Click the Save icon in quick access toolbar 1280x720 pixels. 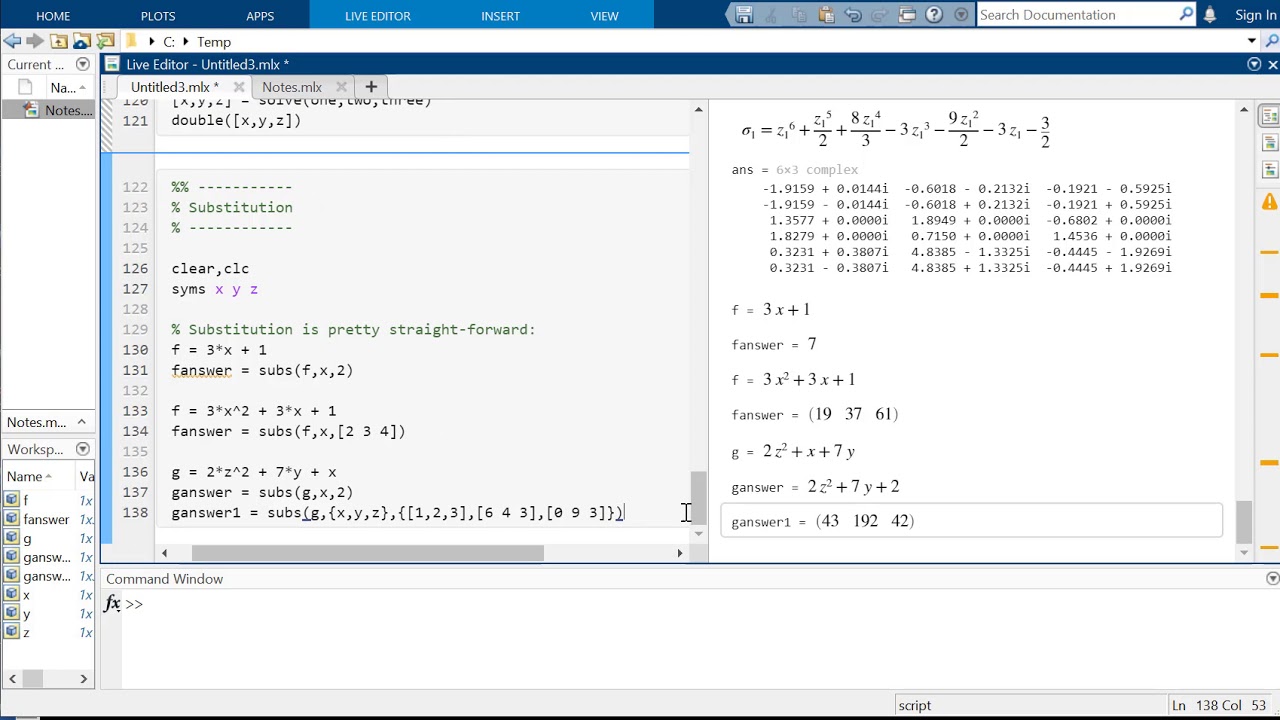[744, 14]
